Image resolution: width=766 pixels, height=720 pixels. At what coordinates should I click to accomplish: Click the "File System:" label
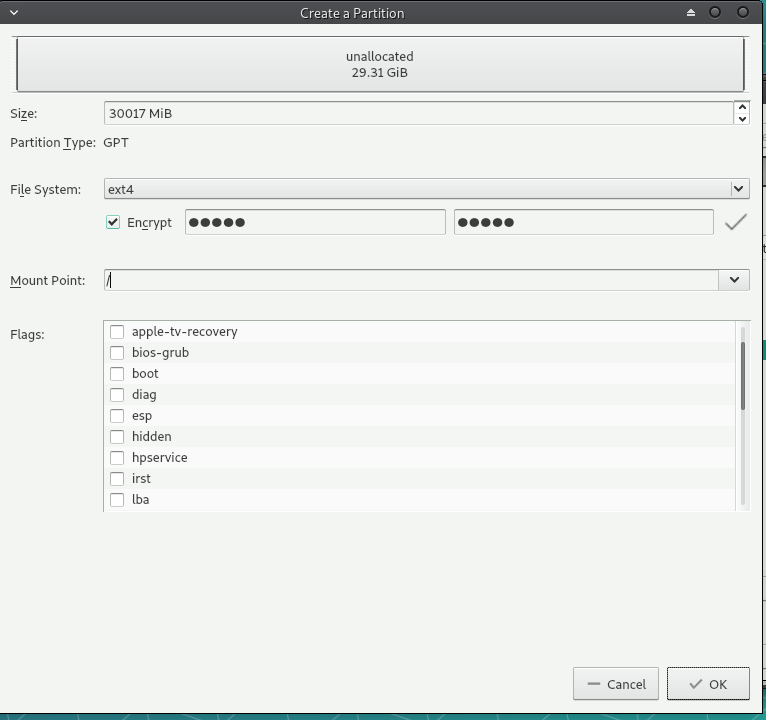coord(45,190)
